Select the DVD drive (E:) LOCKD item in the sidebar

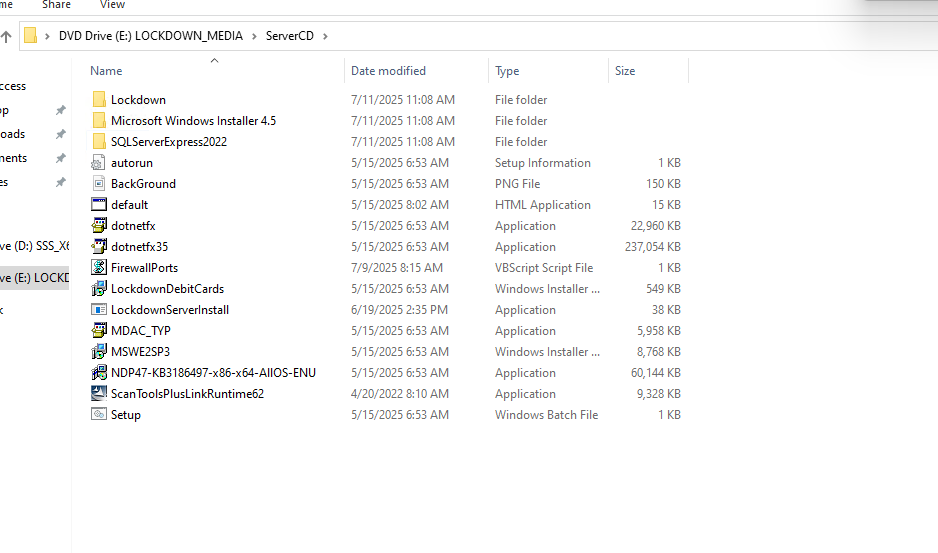[x=35, y=278]
